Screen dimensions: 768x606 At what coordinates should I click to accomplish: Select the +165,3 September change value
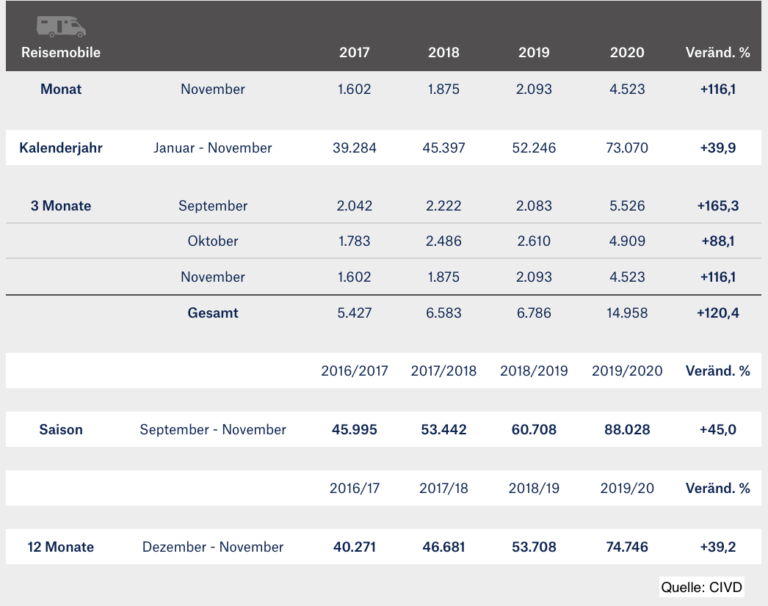point(718,206)
